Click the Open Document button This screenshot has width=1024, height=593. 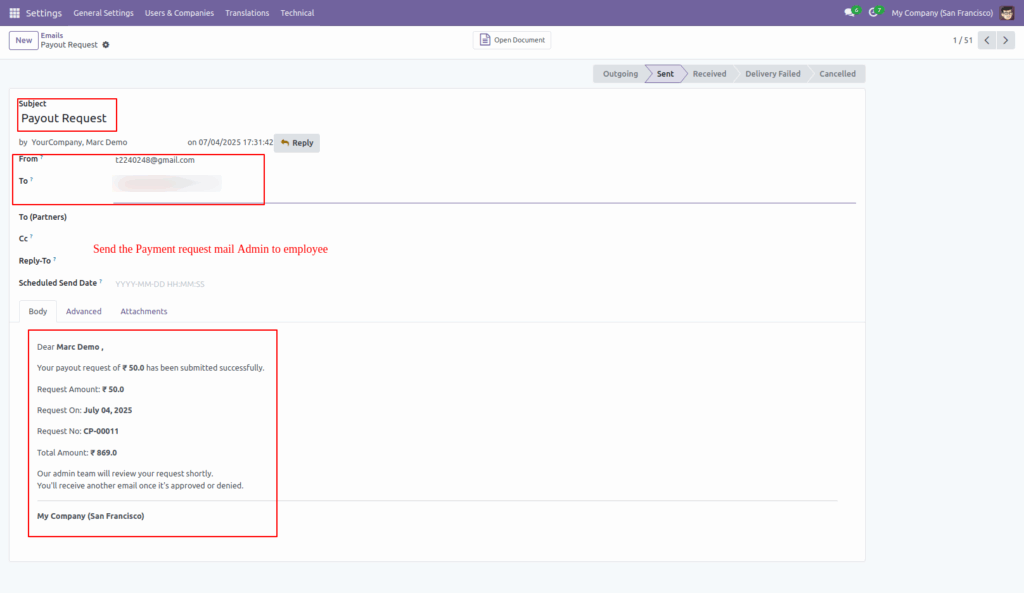(x=512, y=39)
